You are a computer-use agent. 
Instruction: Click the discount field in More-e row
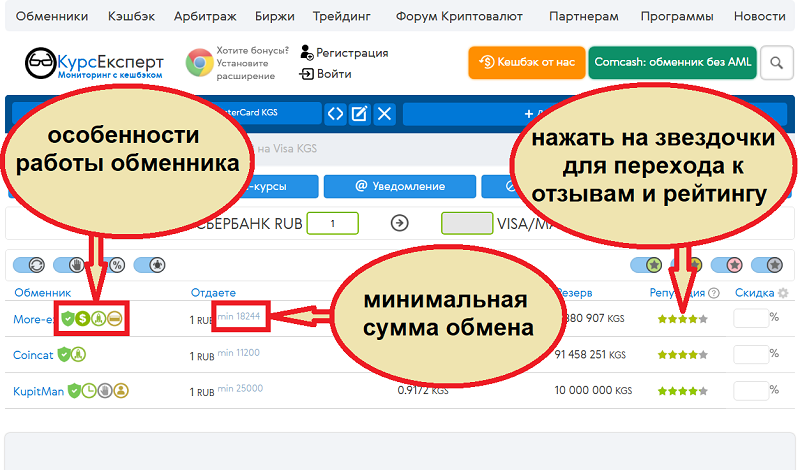click(x=751, y=318)
